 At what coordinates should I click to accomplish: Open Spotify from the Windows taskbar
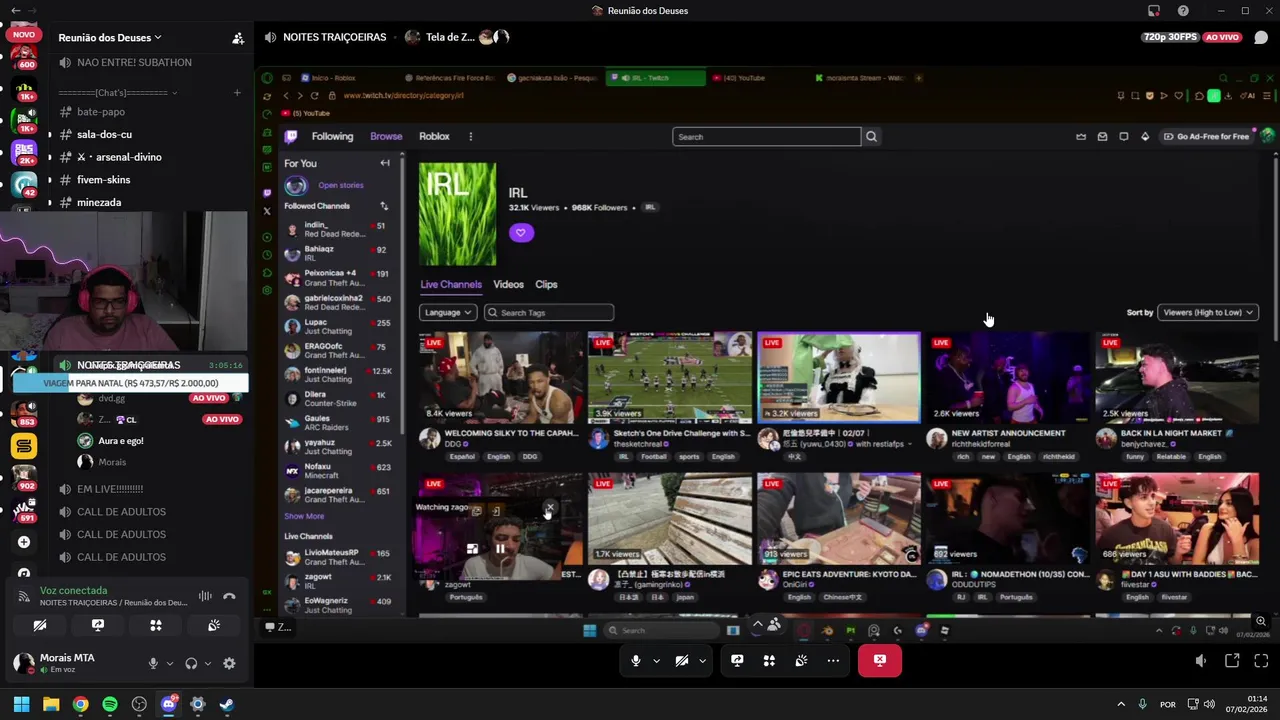point(110,704)
